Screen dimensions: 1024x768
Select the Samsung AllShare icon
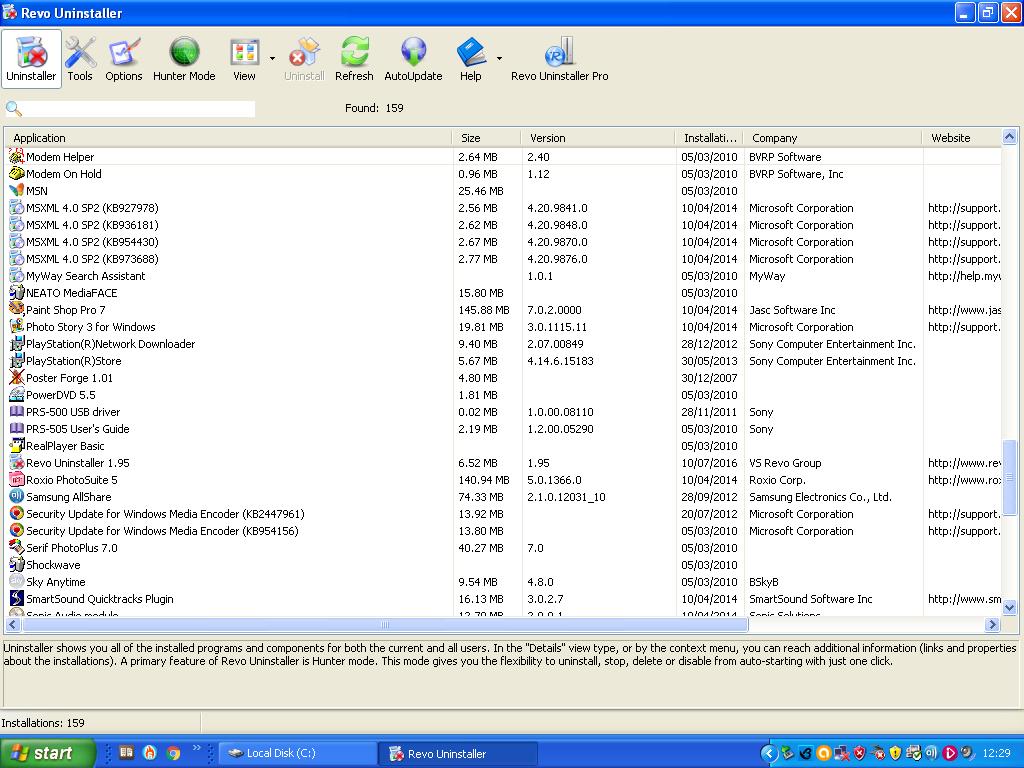click(16, 496)
